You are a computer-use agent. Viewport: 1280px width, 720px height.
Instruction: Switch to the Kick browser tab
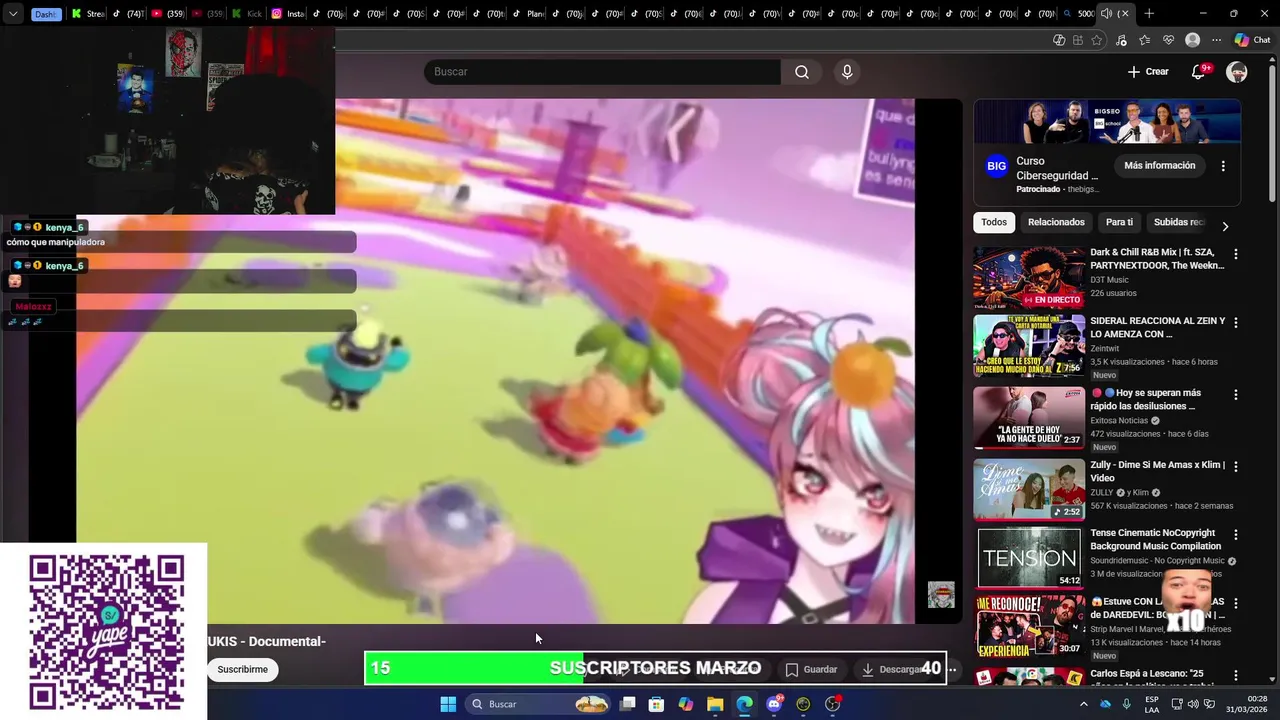tap(246, 14)
